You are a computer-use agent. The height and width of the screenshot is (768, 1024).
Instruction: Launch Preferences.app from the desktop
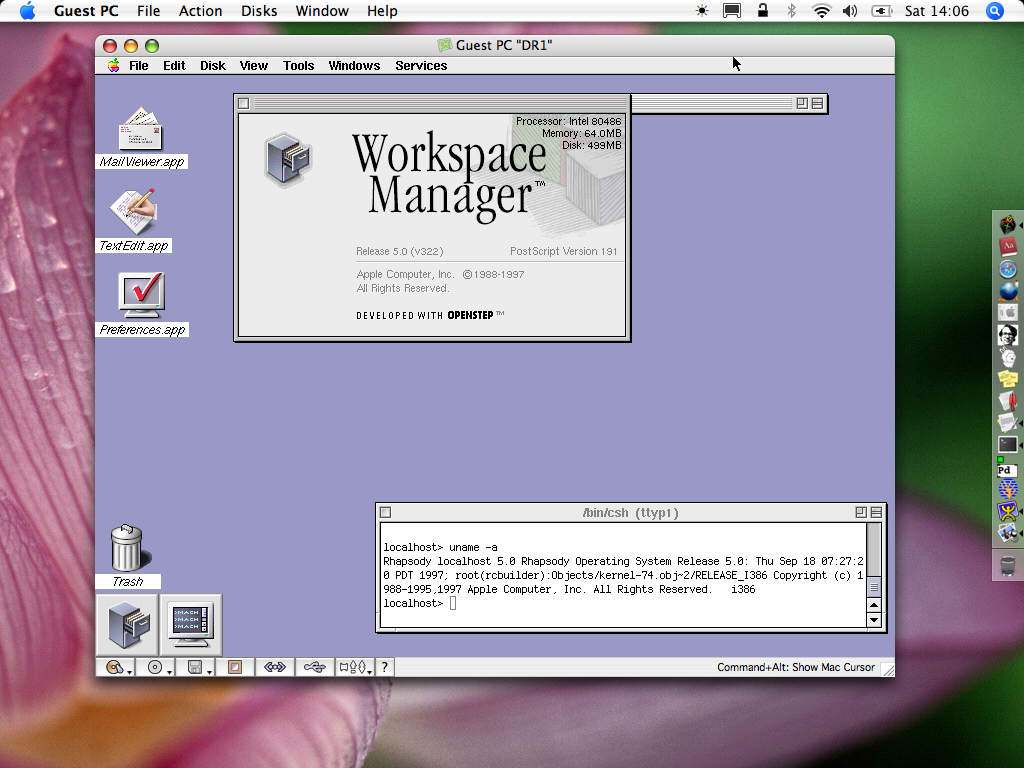point(141,295)
